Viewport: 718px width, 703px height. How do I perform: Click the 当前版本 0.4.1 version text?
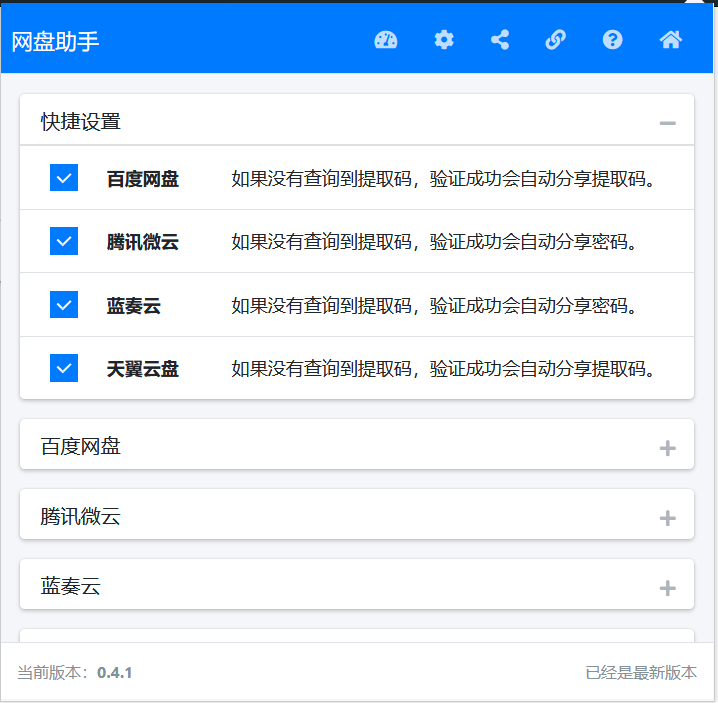point(75,673)
